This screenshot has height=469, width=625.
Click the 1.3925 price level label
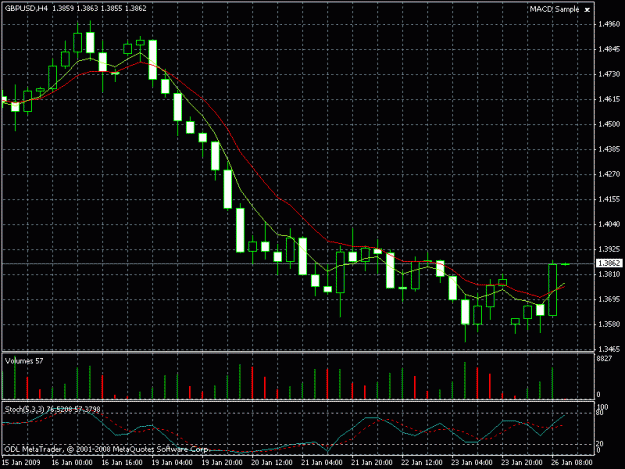(609, 249)
